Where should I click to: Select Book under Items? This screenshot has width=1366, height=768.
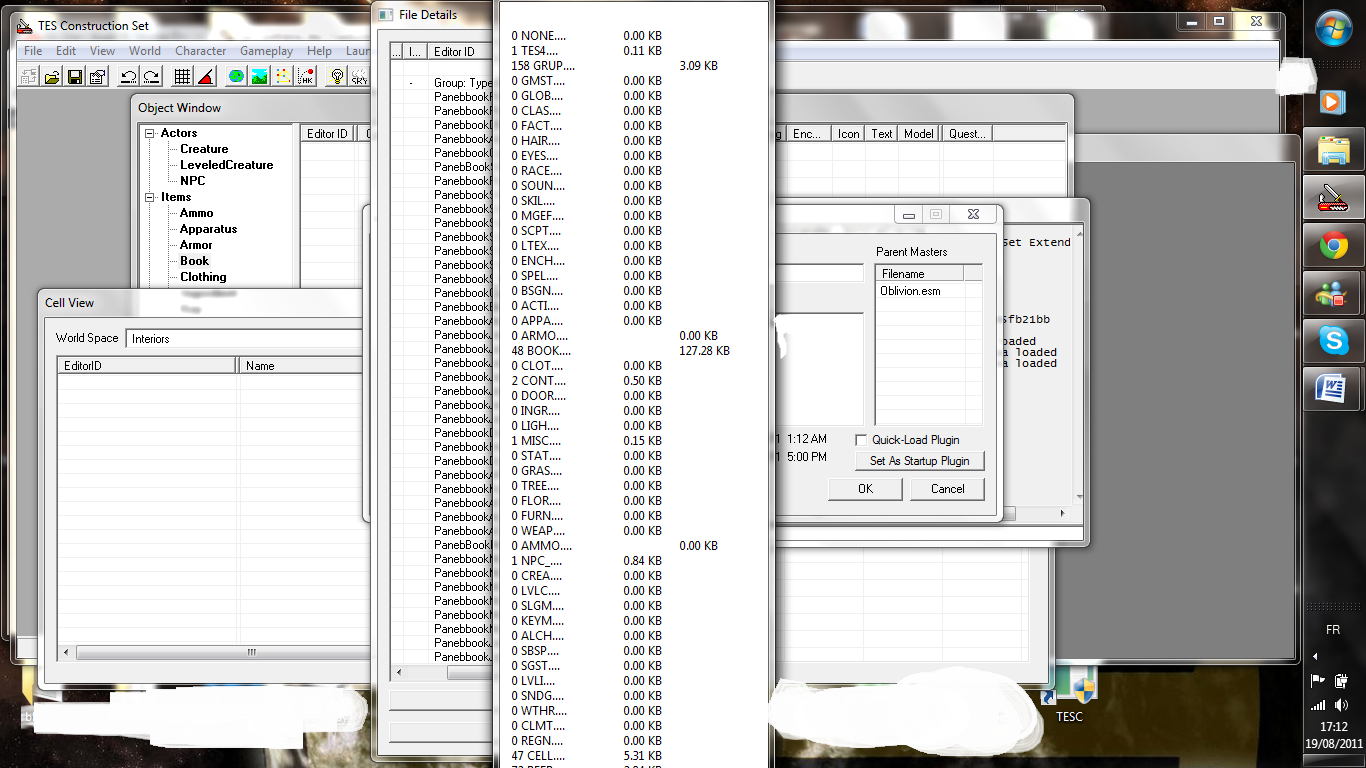pyautogui.click(x=195, y=261)
